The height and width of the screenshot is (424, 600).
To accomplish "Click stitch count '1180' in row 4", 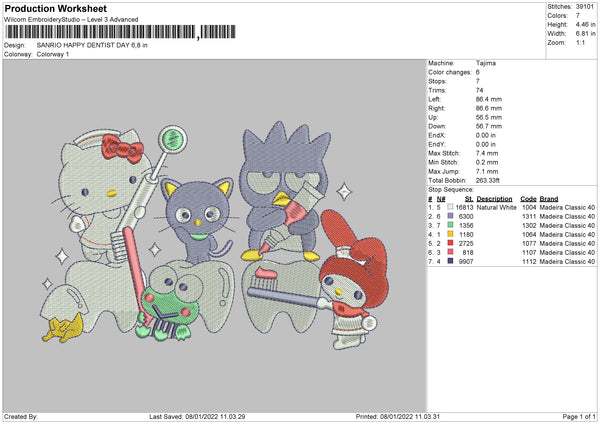I will [466, 234].
